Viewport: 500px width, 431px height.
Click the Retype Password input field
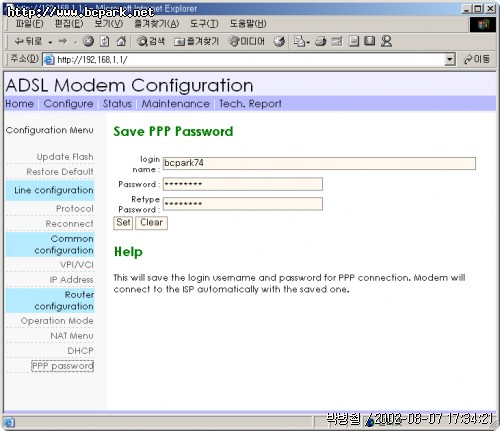[x=243, y=204]
